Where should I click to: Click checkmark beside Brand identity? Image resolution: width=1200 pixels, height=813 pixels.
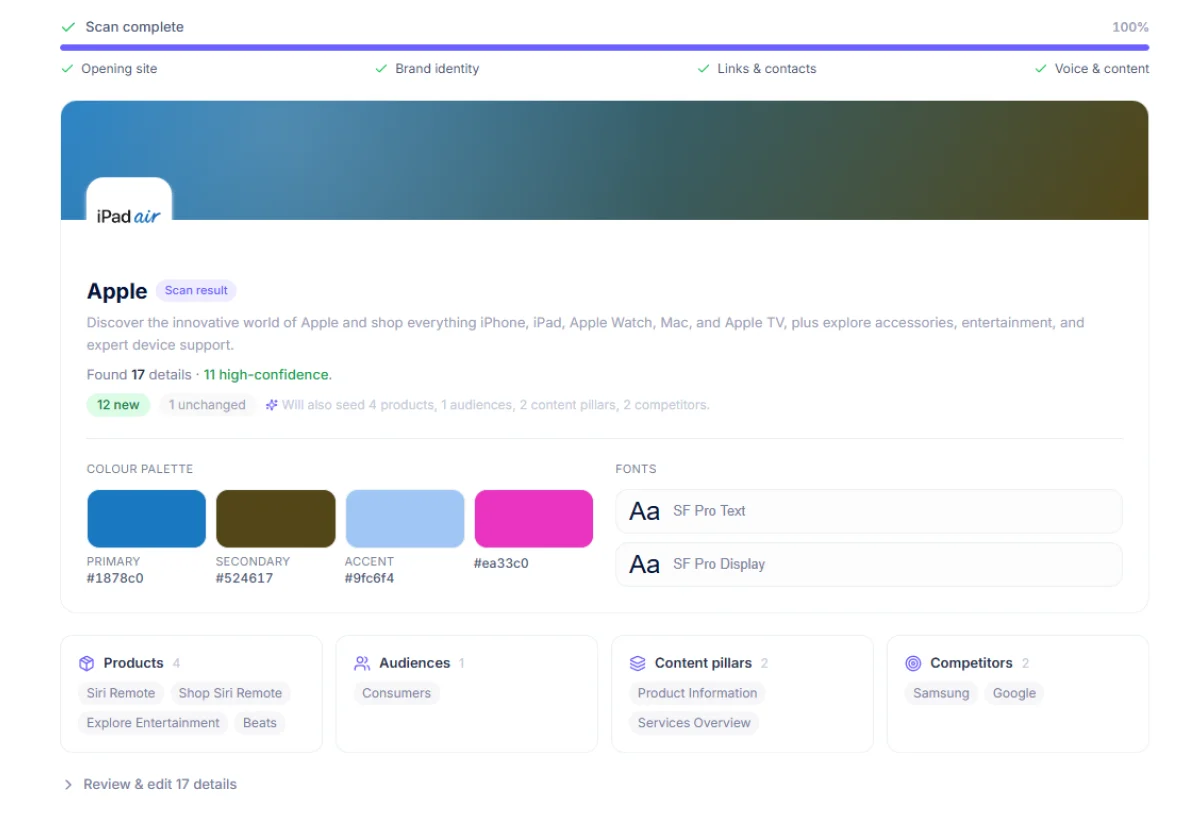[381, 69]
